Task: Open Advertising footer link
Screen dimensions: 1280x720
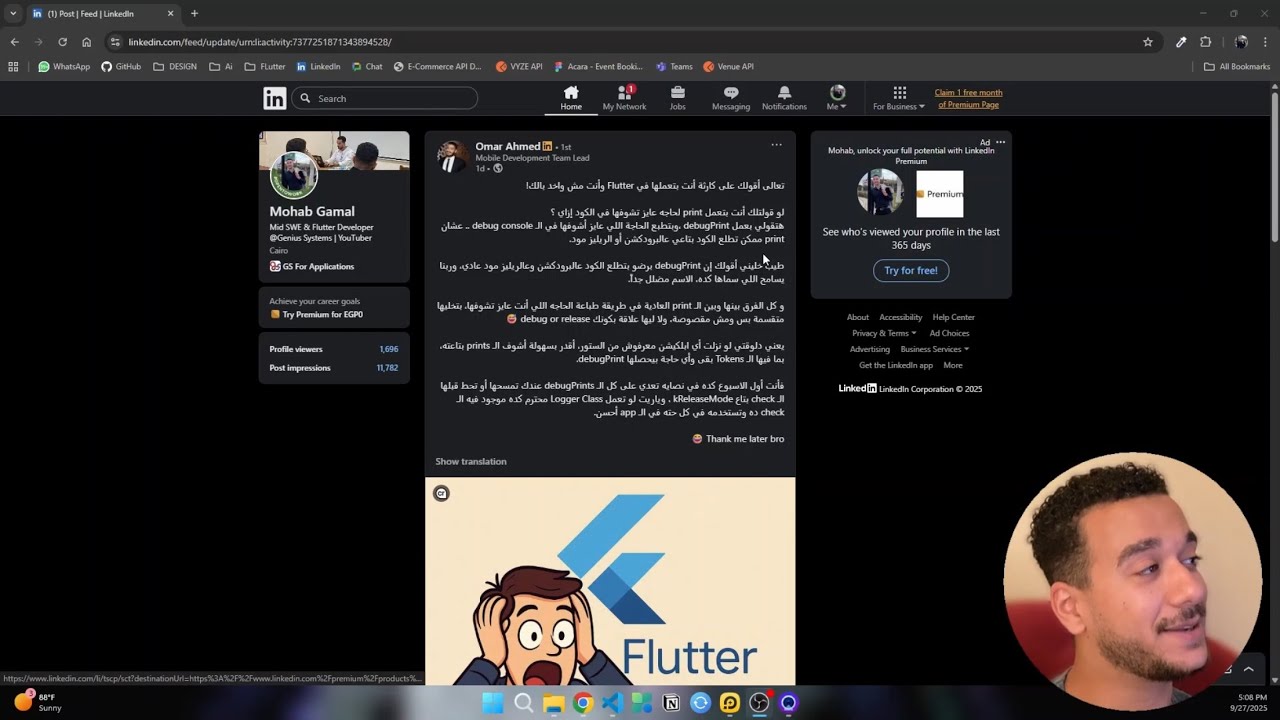Action: [x=870, y=349]
